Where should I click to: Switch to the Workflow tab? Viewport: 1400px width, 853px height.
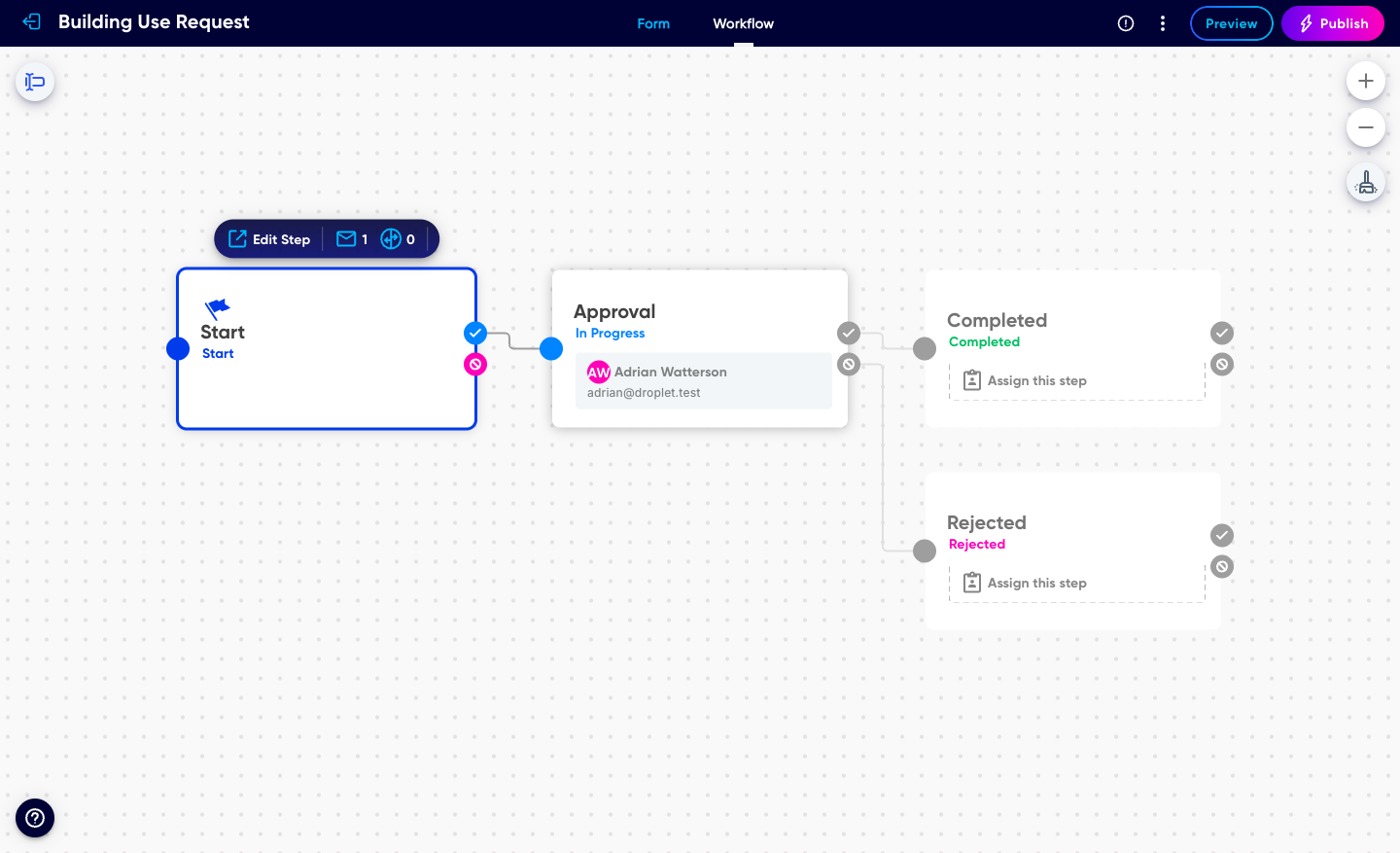[743, 23]
